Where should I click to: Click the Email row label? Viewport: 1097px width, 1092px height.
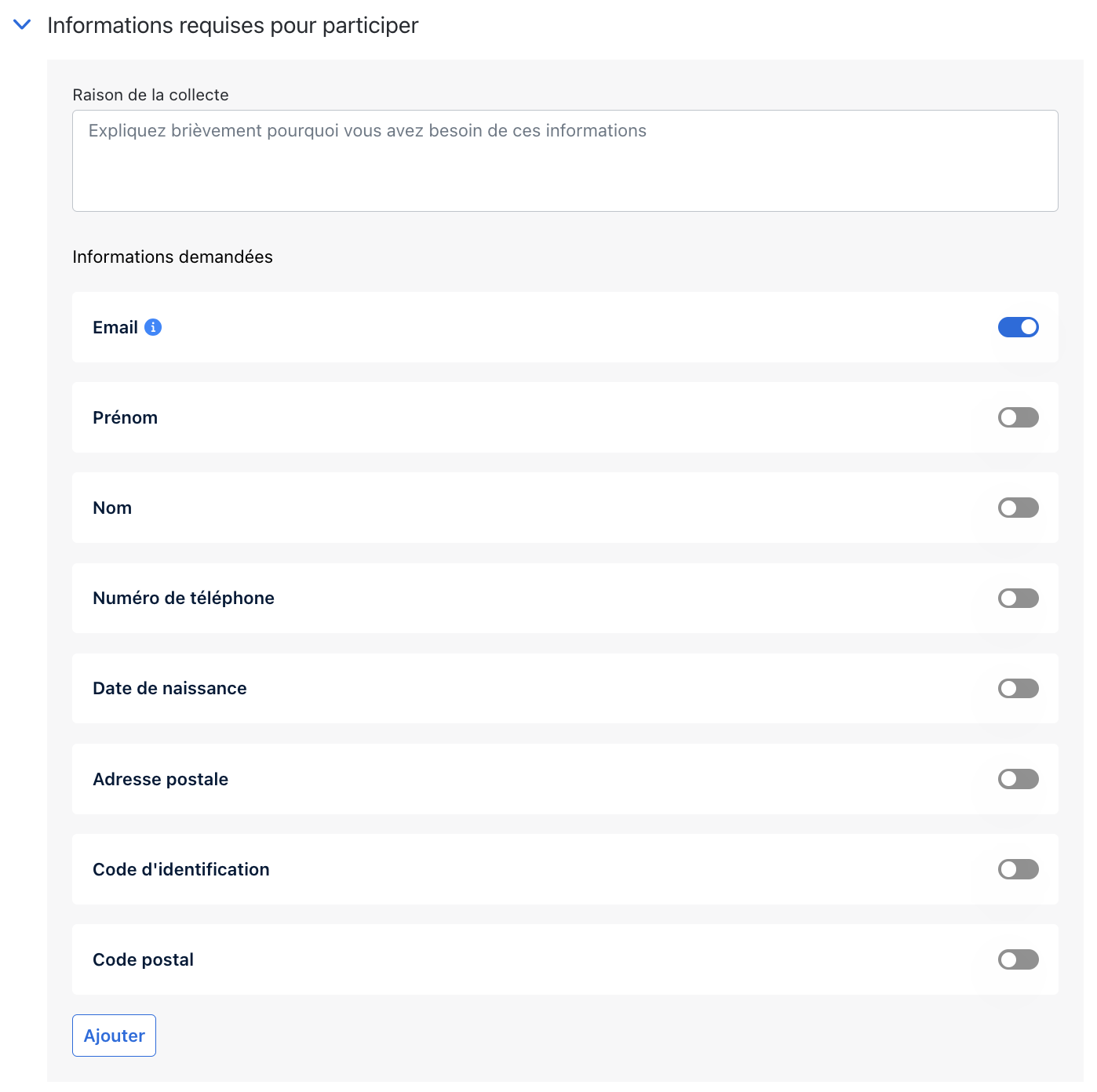(x=115, y=327)
